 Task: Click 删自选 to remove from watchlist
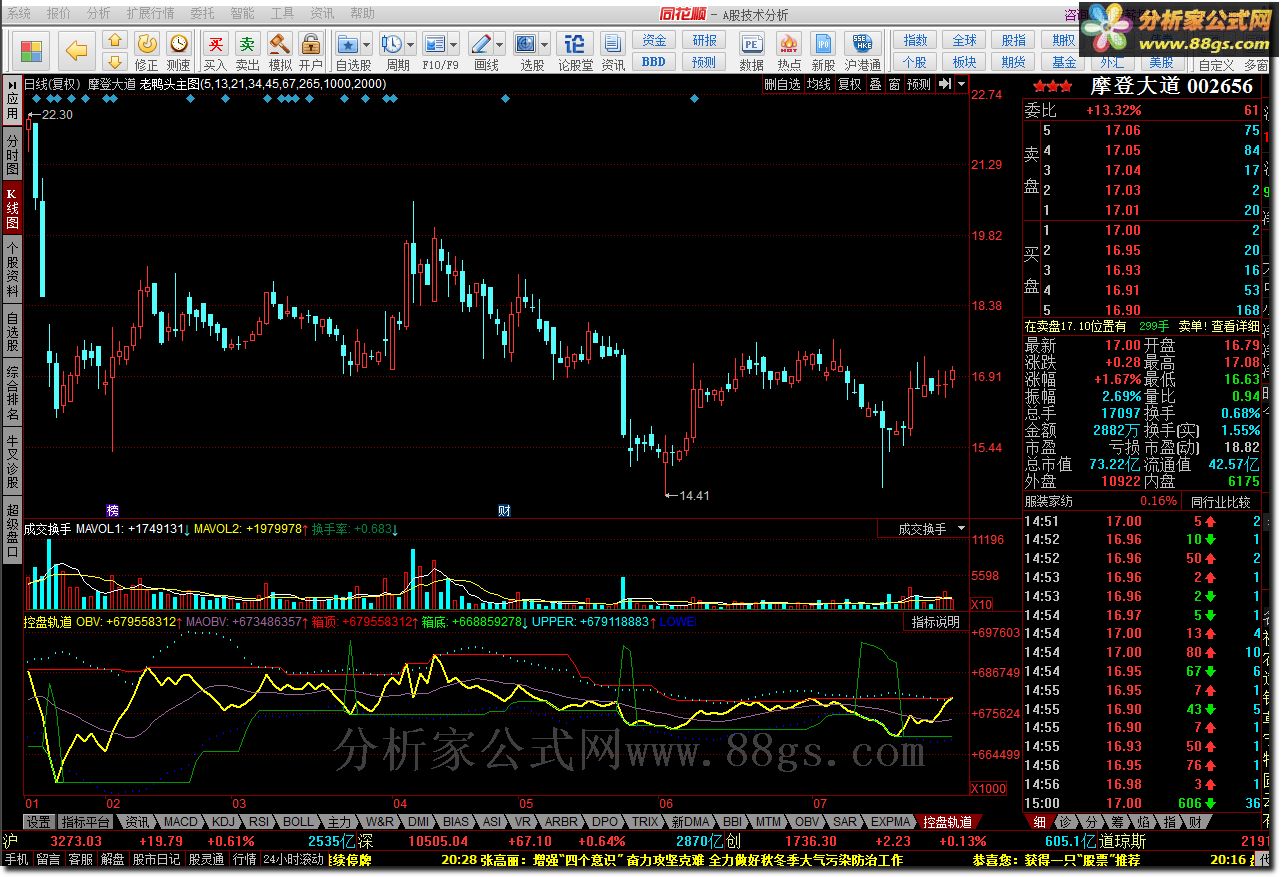point(782,84)
